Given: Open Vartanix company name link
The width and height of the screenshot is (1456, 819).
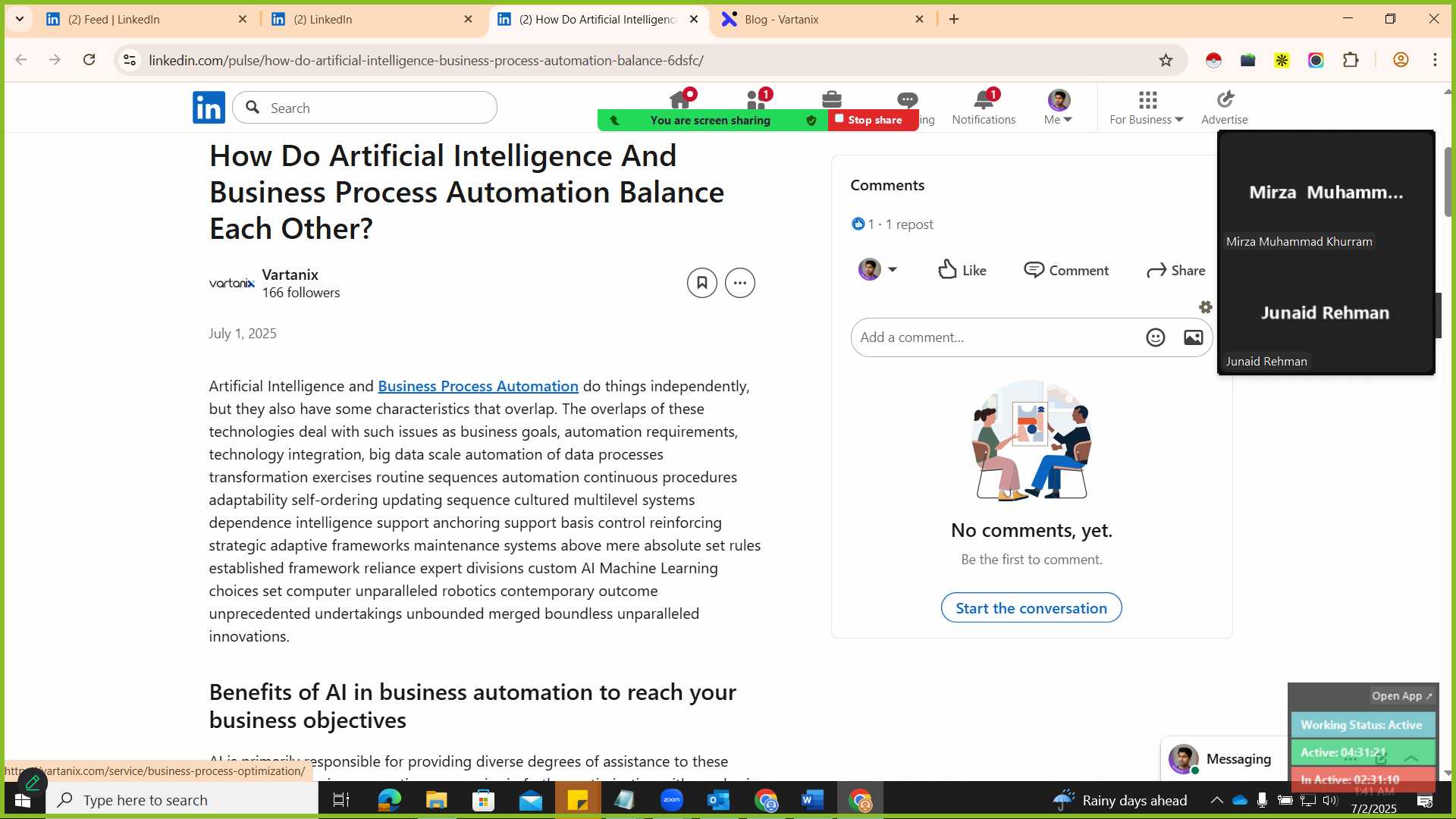Looking at the screenshot, I should pyautogui.click(x=290, y=275).
